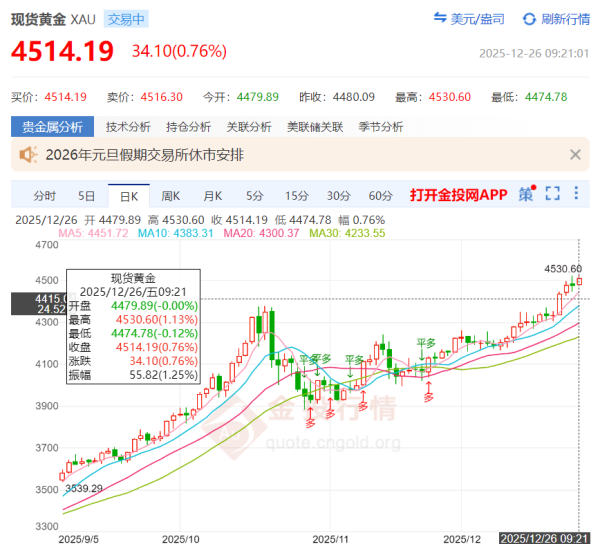
Task: Click the 昨收 value 4480.09
Action: (x=354, y=97)
